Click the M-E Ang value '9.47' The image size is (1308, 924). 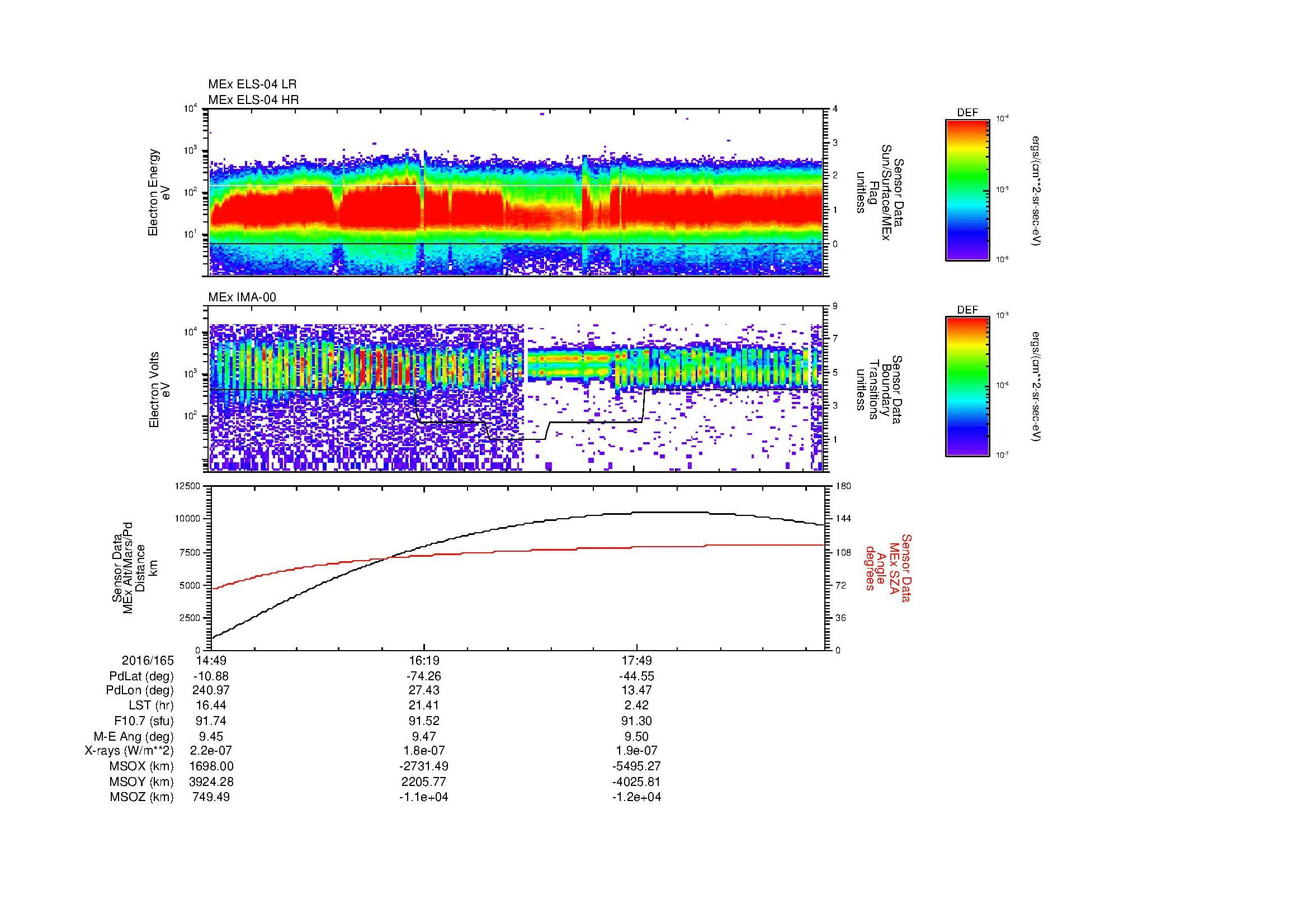(x=424, y=736)
